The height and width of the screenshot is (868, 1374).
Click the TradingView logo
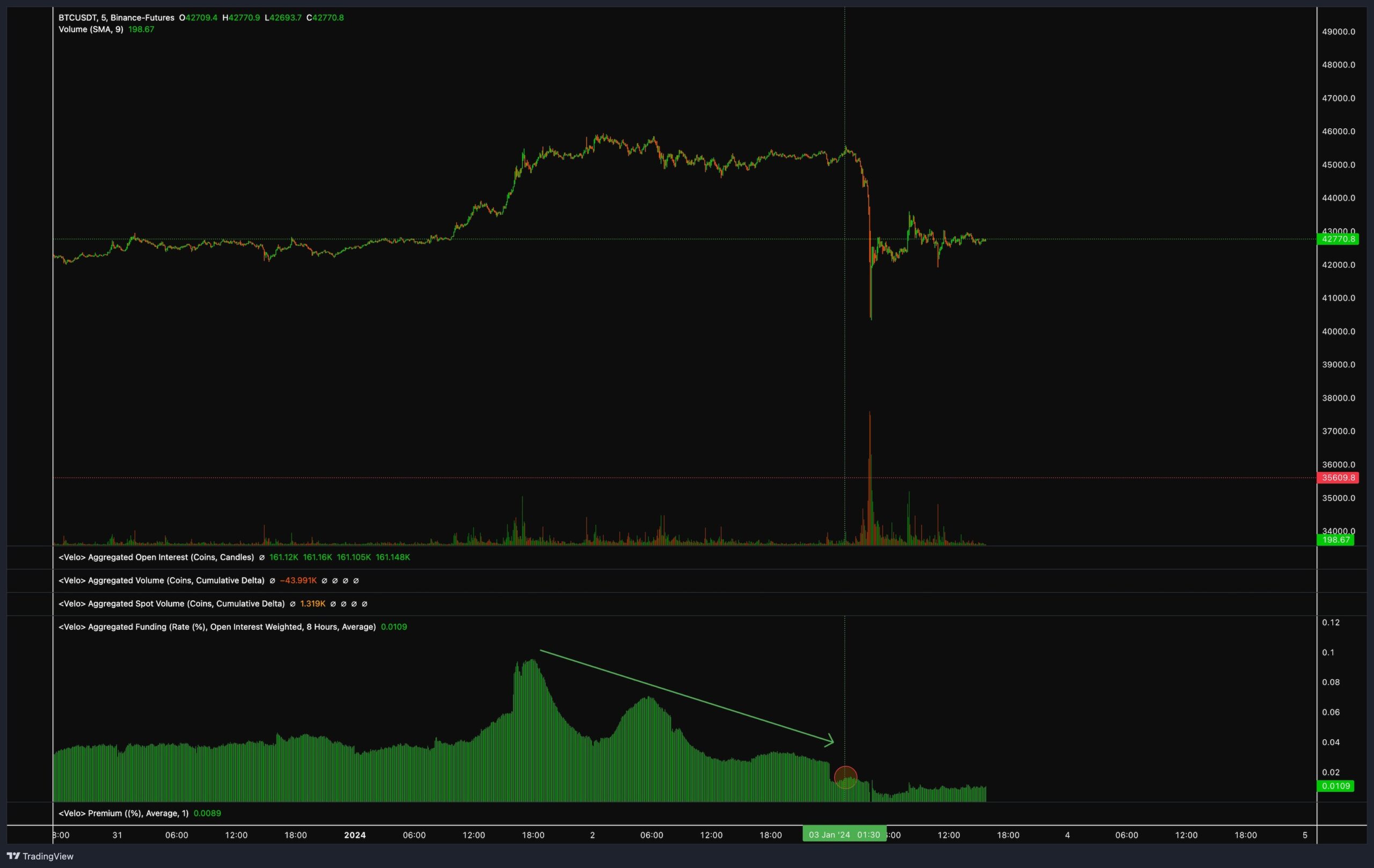point(39,856)
